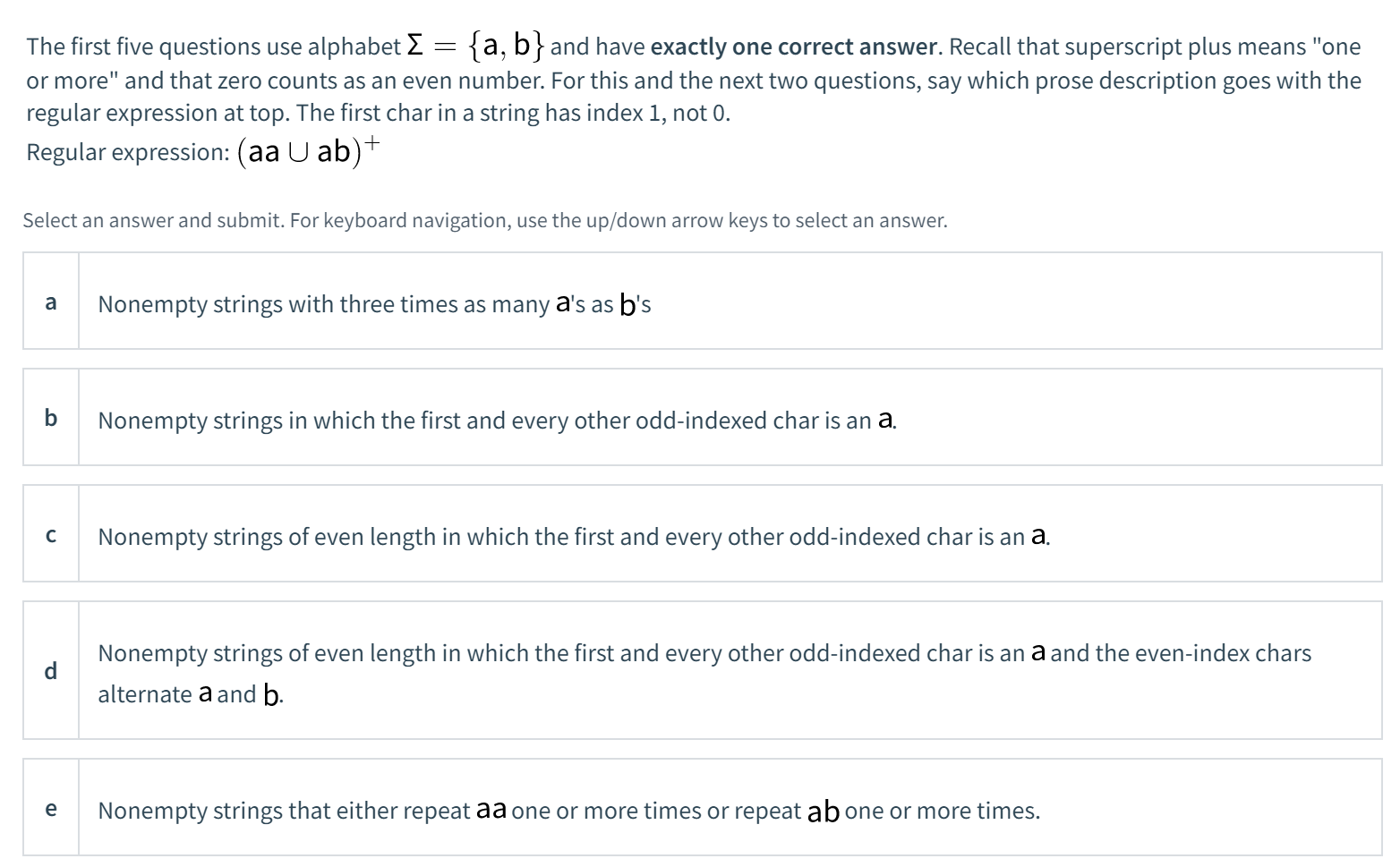This screenshot has width=1400, height=867.
Task: Click the answer about repeating aa or ab
Action: click(x=568, y=810)
